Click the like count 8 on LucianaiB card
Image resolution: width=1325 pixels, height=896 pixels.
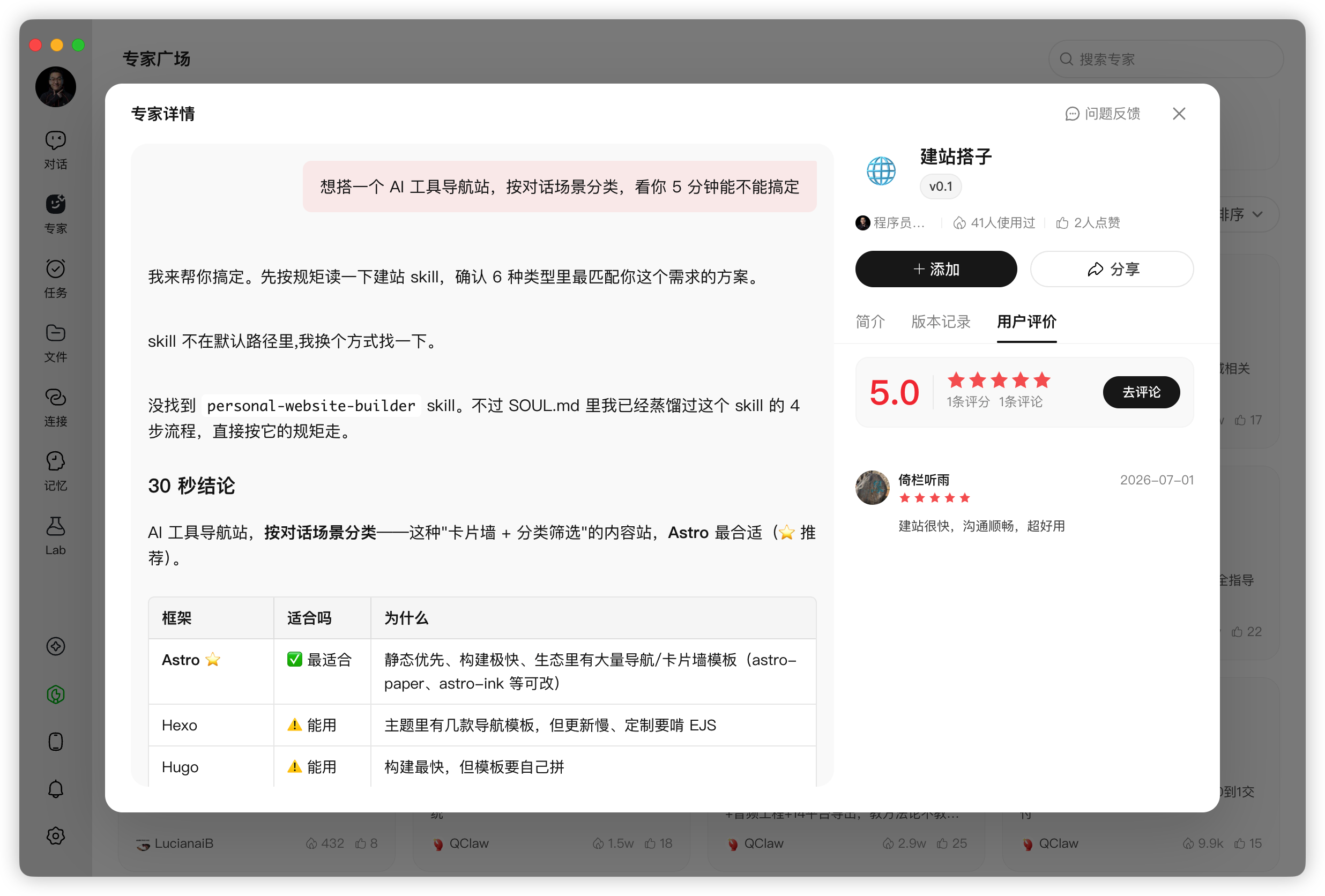click(366, 843)
